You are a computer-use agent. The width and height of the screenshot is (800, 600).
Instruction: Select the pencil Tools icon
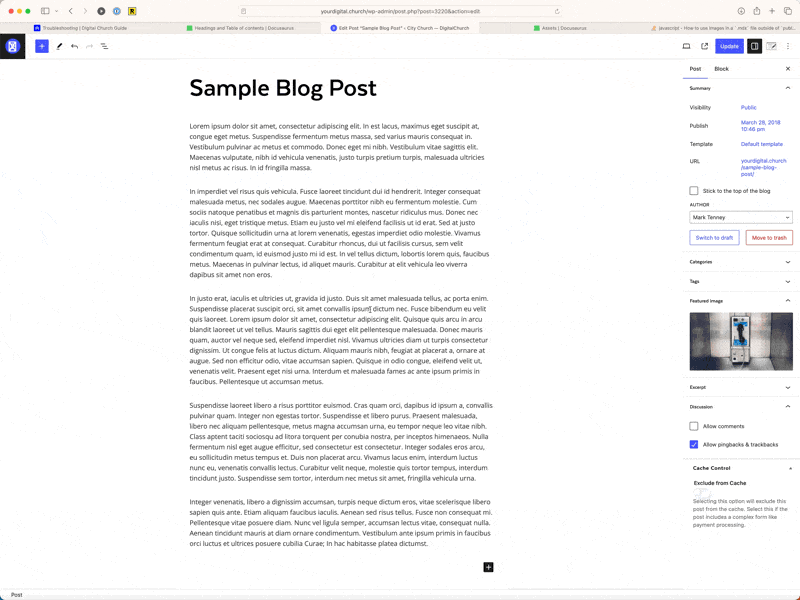(x=59, y=46)
